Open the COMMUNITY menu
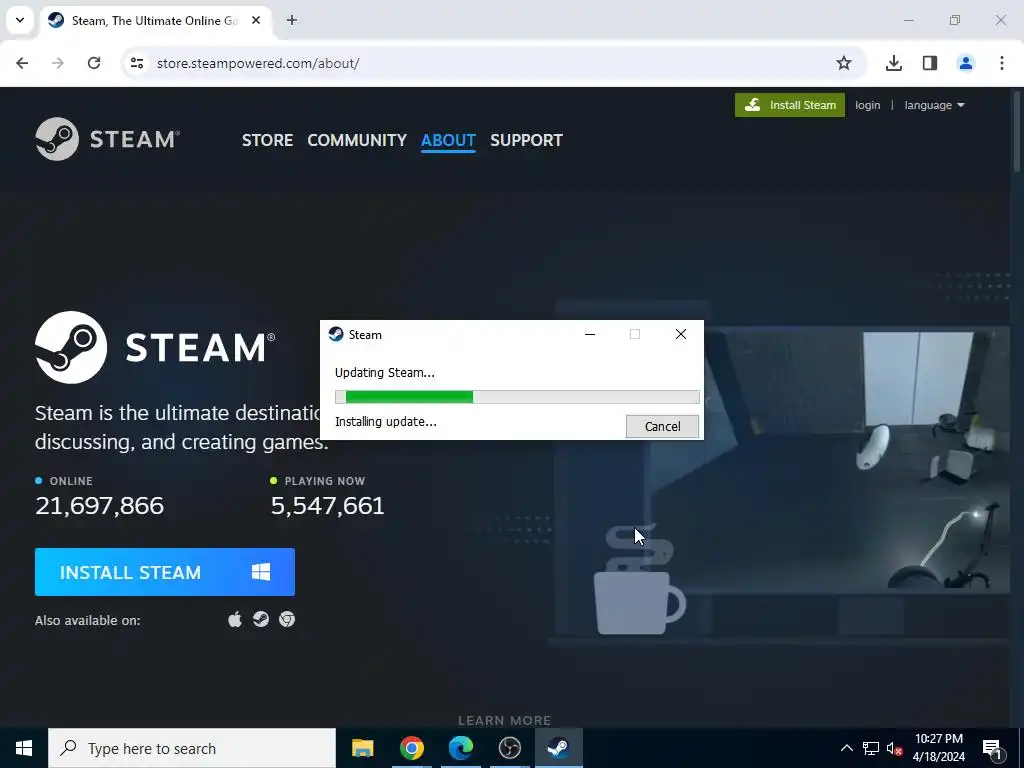The height and width of the screenshot is (768, 1024). pos(357,140)
